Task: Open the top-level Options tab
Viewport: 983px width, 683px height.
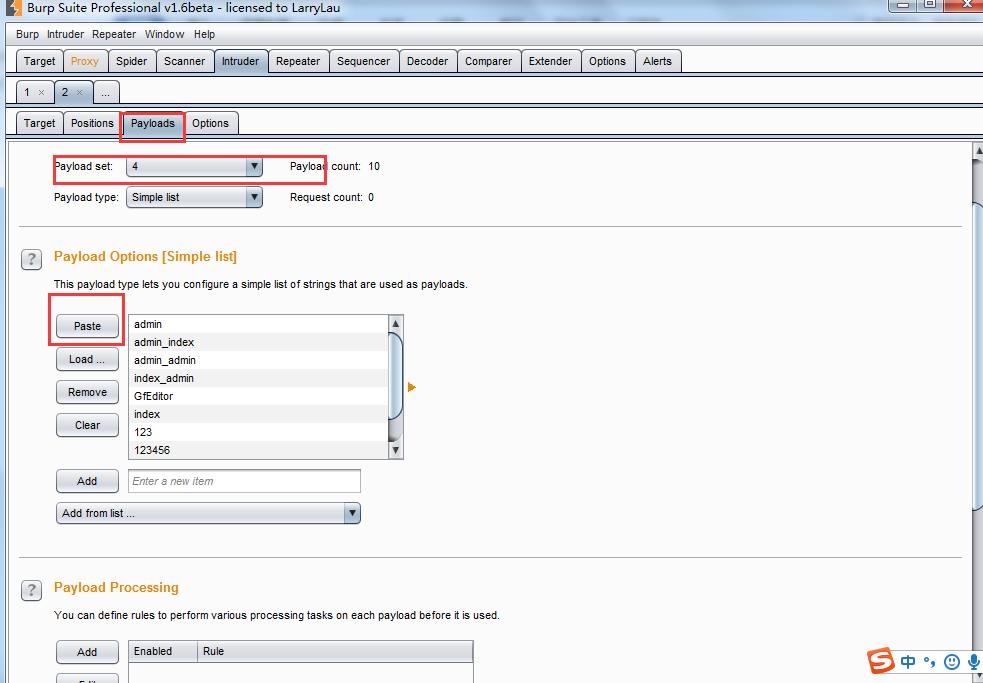Action: (607, 61)
